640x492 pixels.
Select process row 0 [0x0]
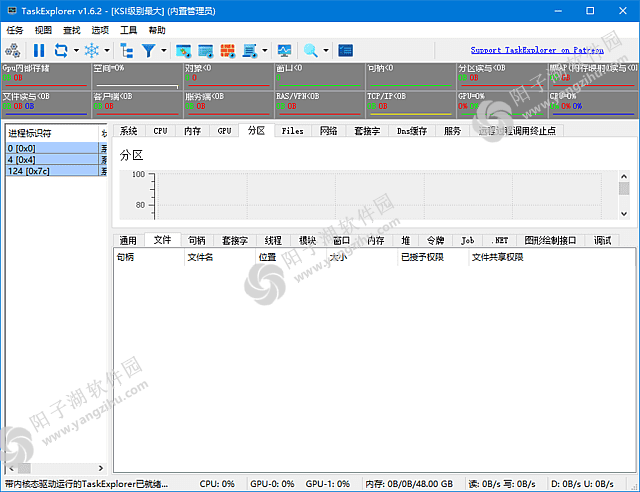(56, 148)
